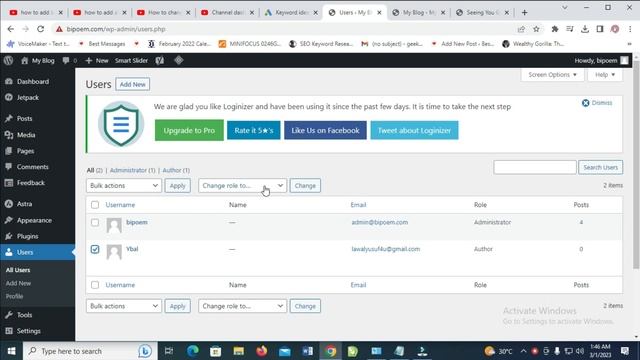The width and height of the screenshot is (640, 360).
Task: Click the Ybal user avatar
Action: click(114, 252)
